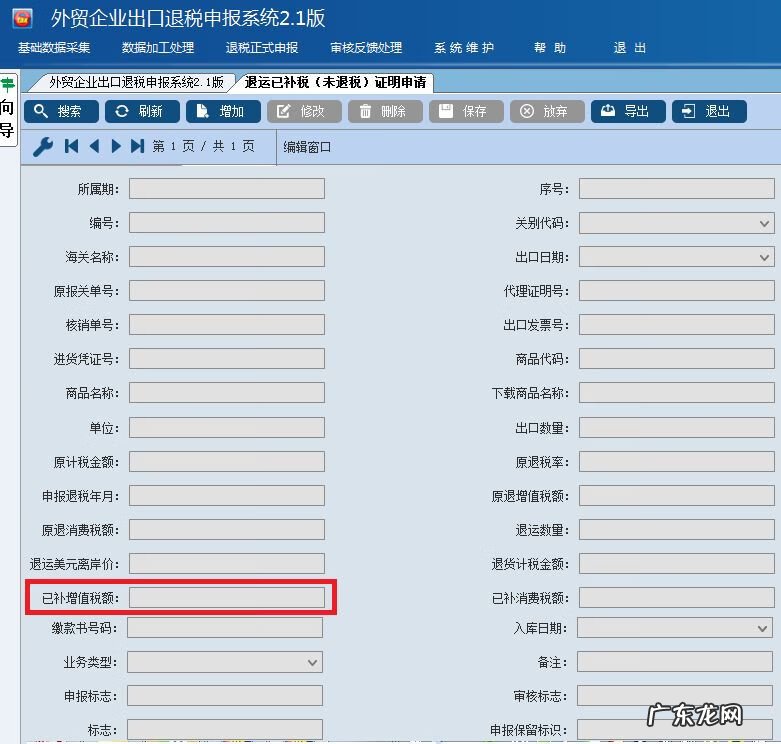Click the 删除 delete button

[x=385, y=111]
